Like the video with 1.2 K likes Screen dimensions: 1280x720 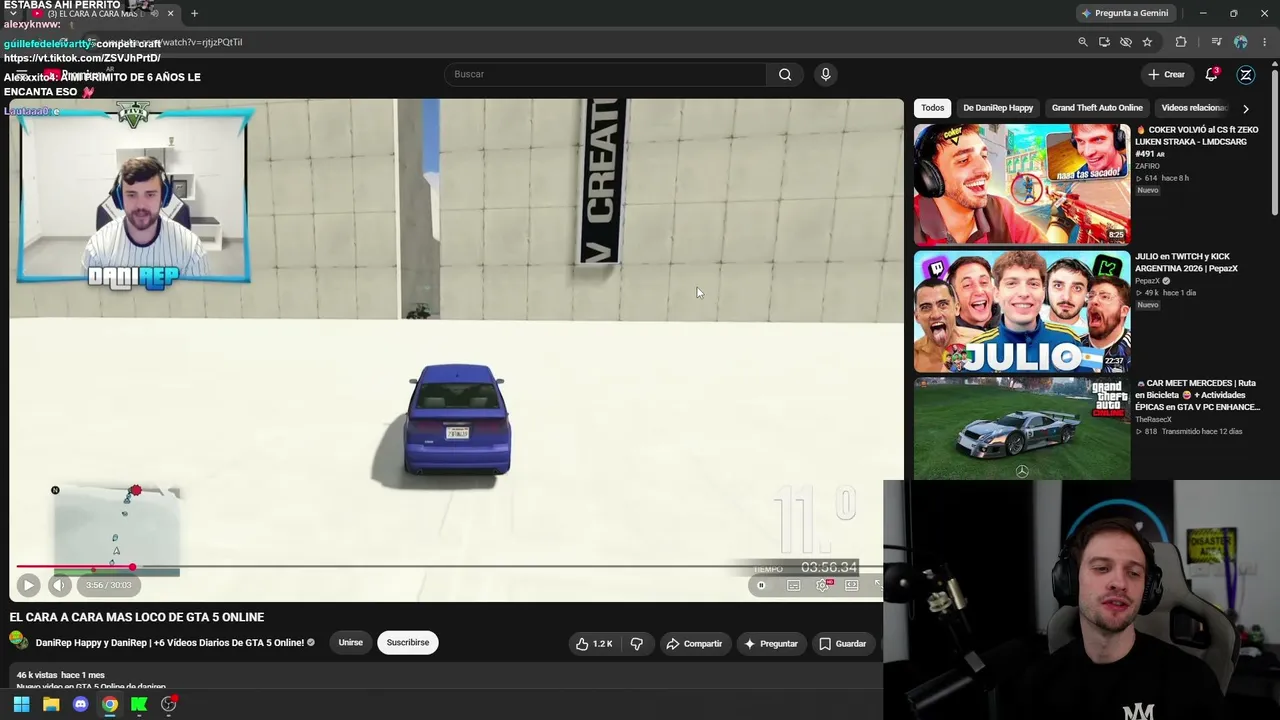click(595, 644)
